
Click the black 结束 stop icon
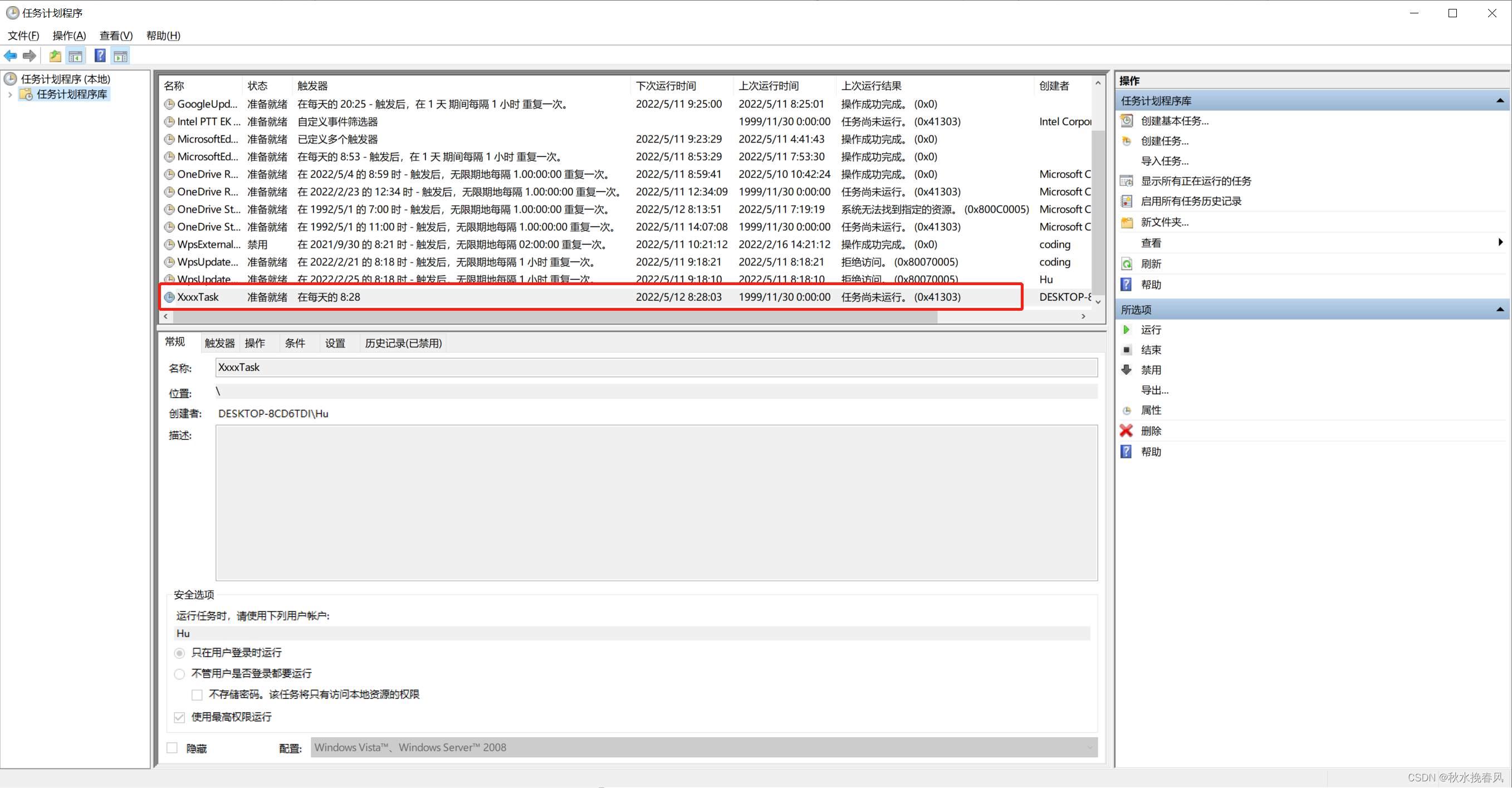(1127, 350)
